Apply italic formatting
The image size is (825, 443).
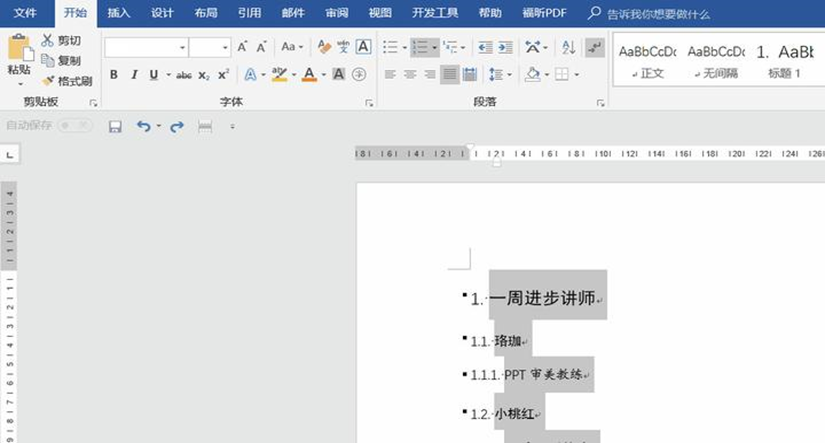tap(134, 75)
